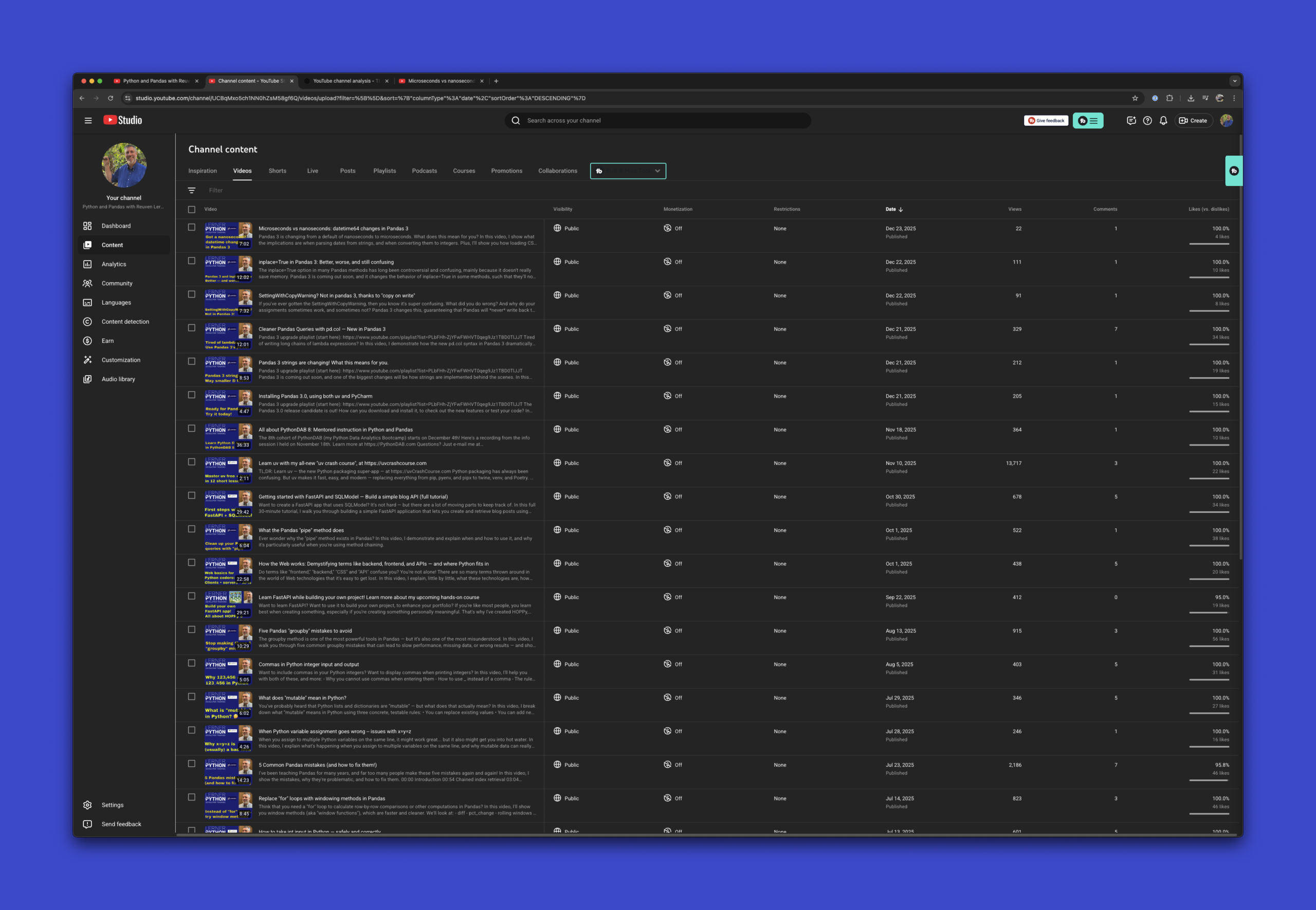Open the Content detection copyright icon
The height and width of the screenshot is (910, 1316).
tap(87, 322)
